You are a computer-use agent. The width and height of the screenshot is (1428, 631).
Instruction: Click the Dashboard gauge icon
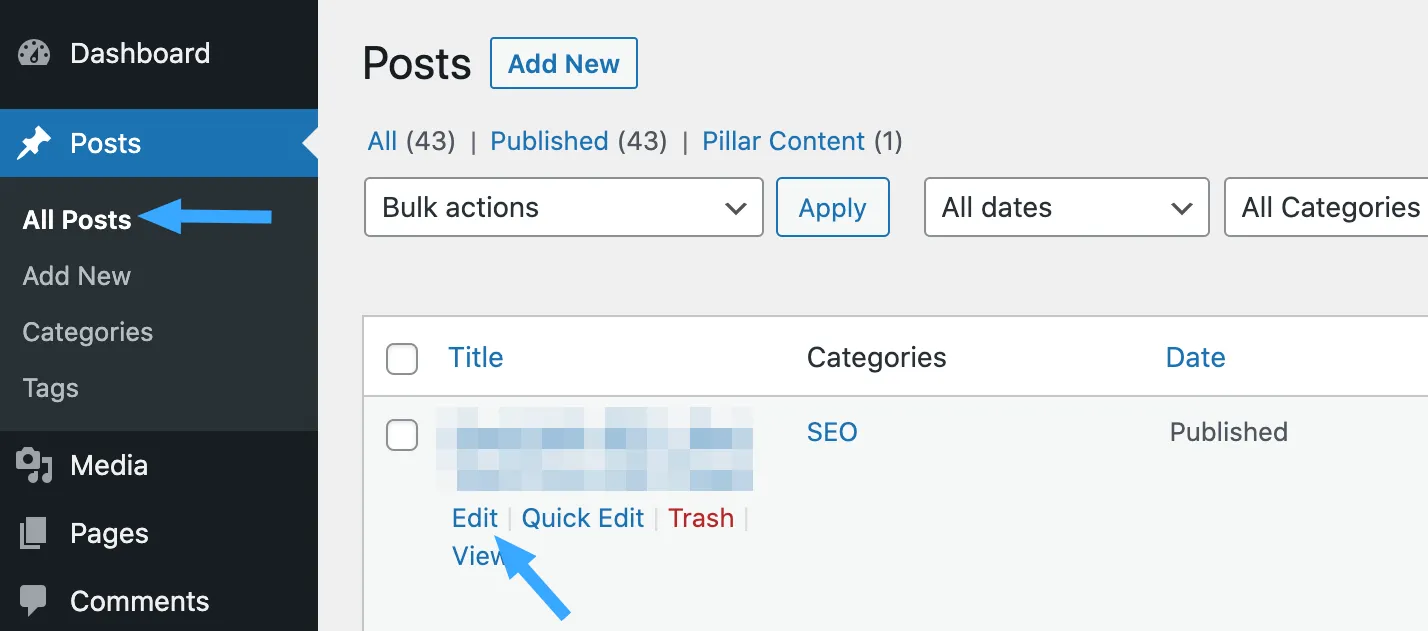point(34,54)
